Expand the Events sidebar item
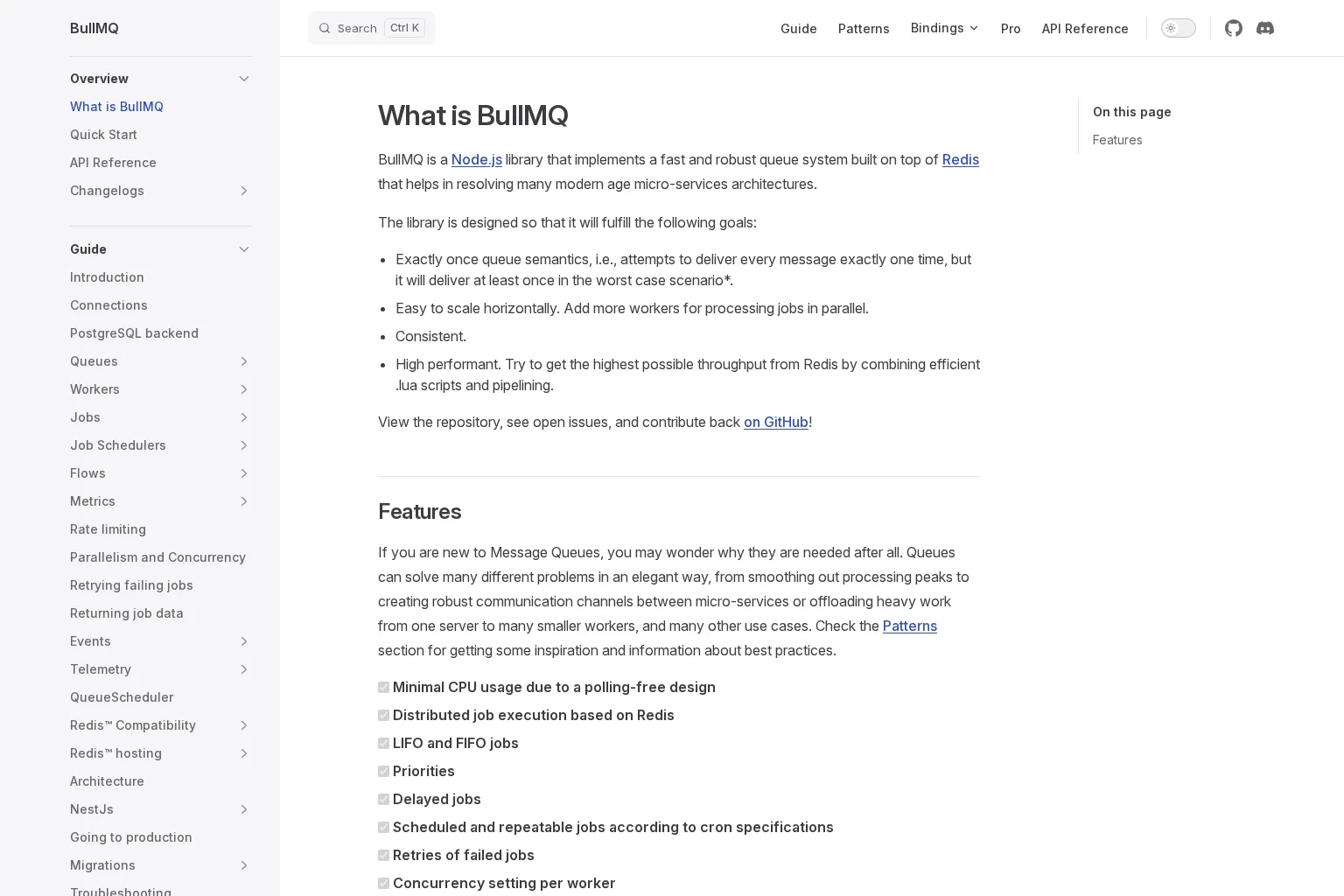Image resolution: width=1344 pixels, height=896 pixels. (244, 641)
